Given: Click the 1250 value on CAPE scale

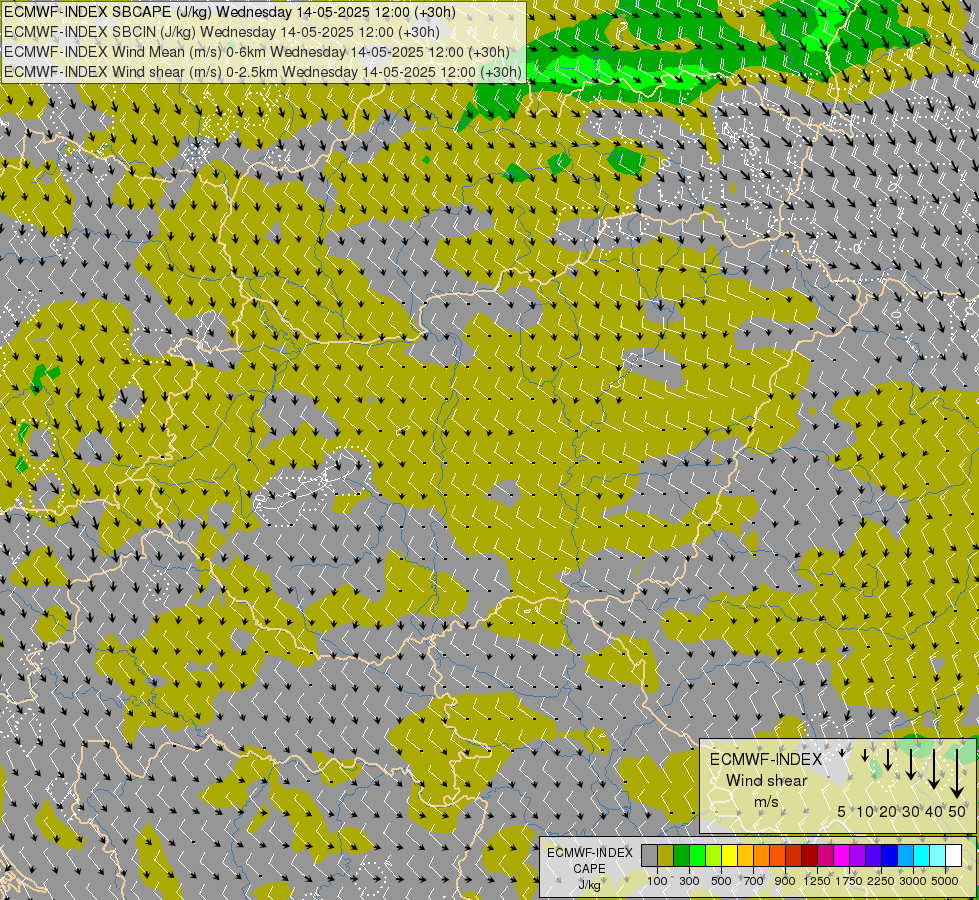Looking at the screenshot, I should 817,881.
